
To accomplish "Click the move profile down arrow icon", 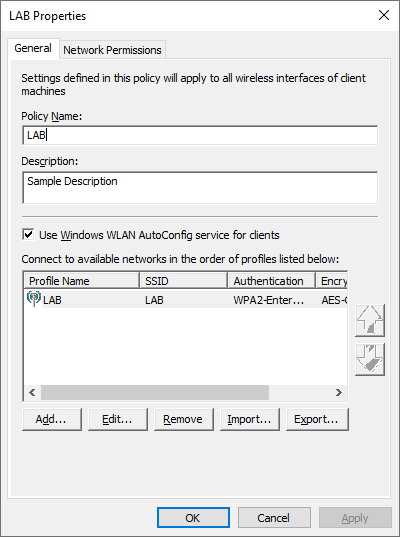I will point(370,359).
